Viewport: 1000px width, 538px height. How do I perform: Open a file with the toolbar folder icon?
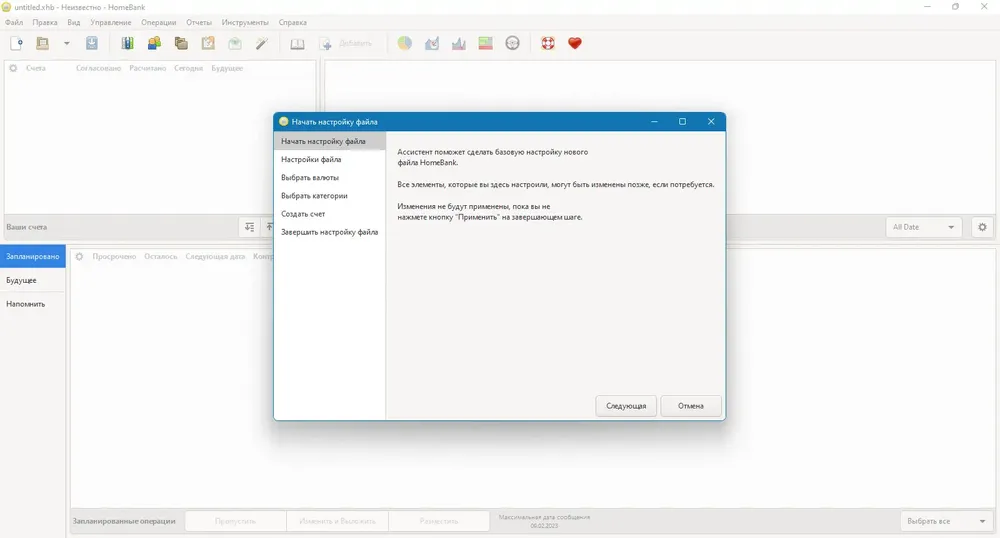point(43,43)
